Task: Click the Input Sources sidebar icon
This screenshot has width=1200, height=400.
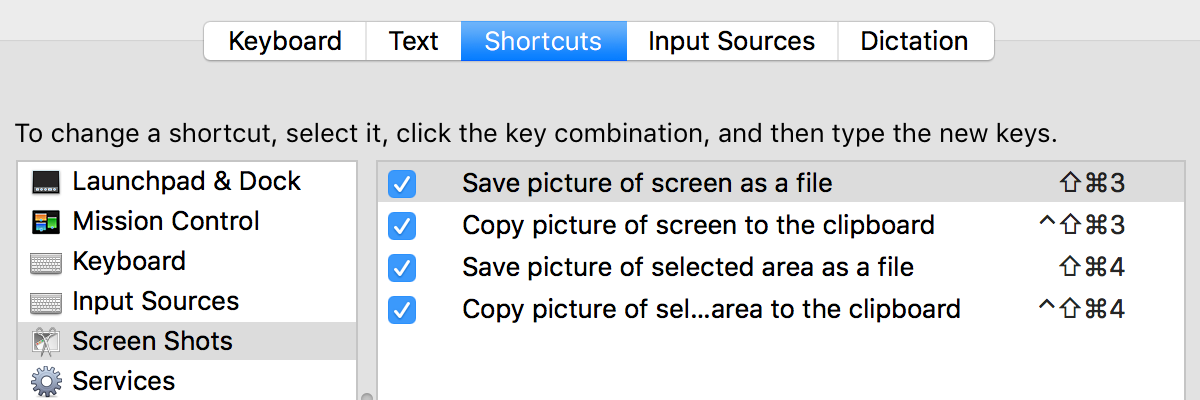Action: click(x=45, y=302)
